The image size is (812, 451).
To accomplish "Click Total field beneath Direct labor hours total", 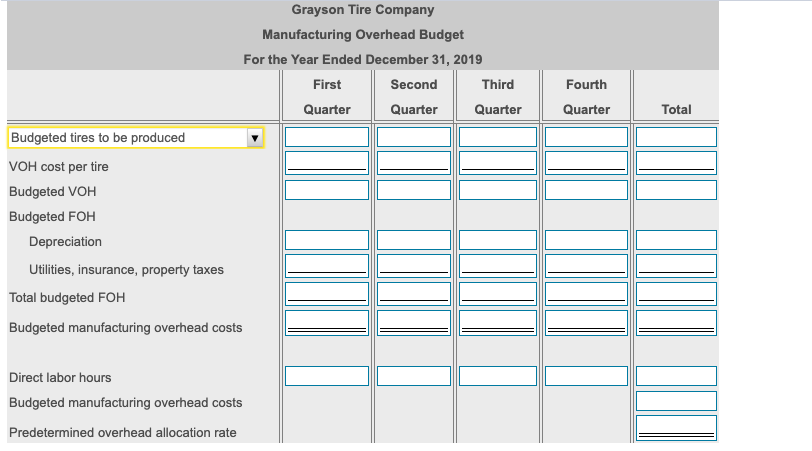I will (676, 401).
